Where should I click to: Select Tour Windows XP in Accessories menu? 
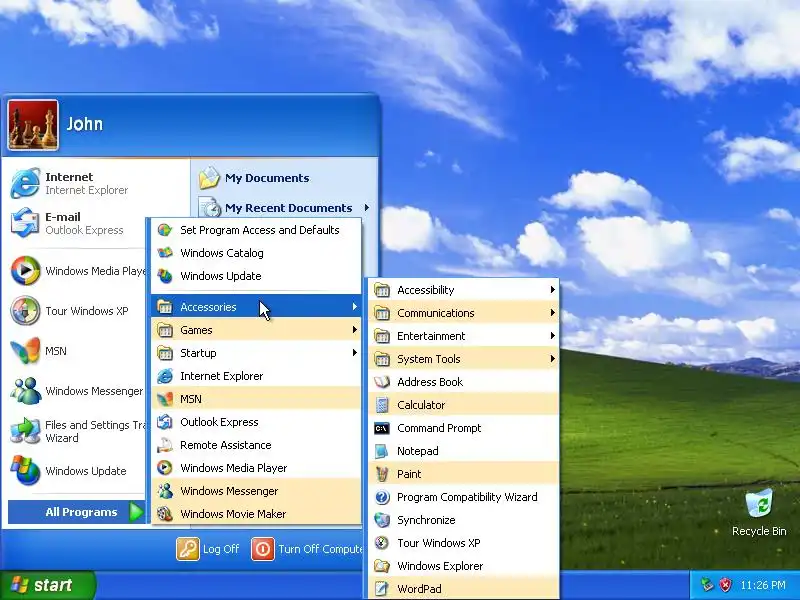pyautogui.click(x=463, y=543)
